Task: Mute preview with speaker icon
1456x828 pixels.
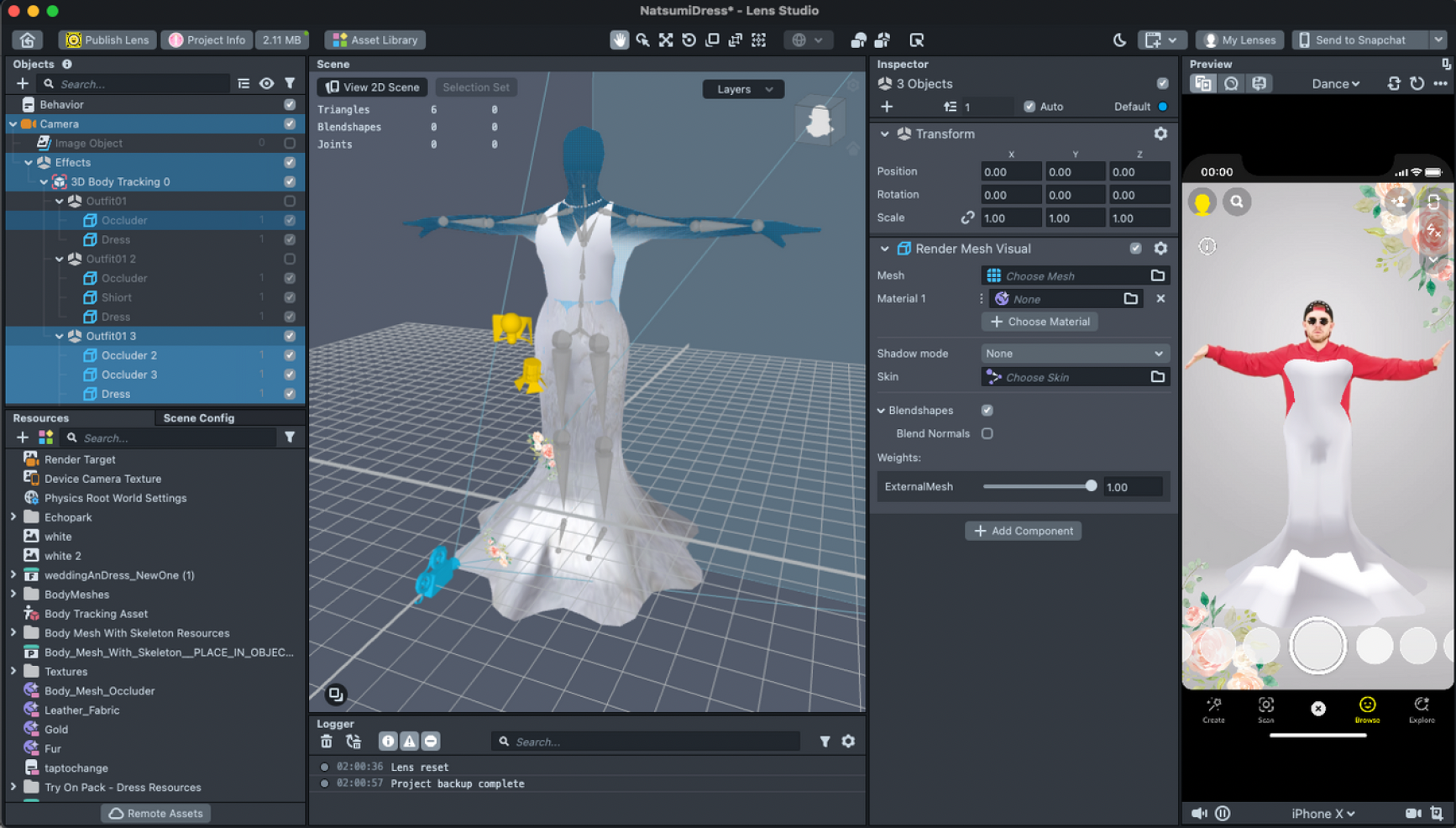Action: point(1199,813)
